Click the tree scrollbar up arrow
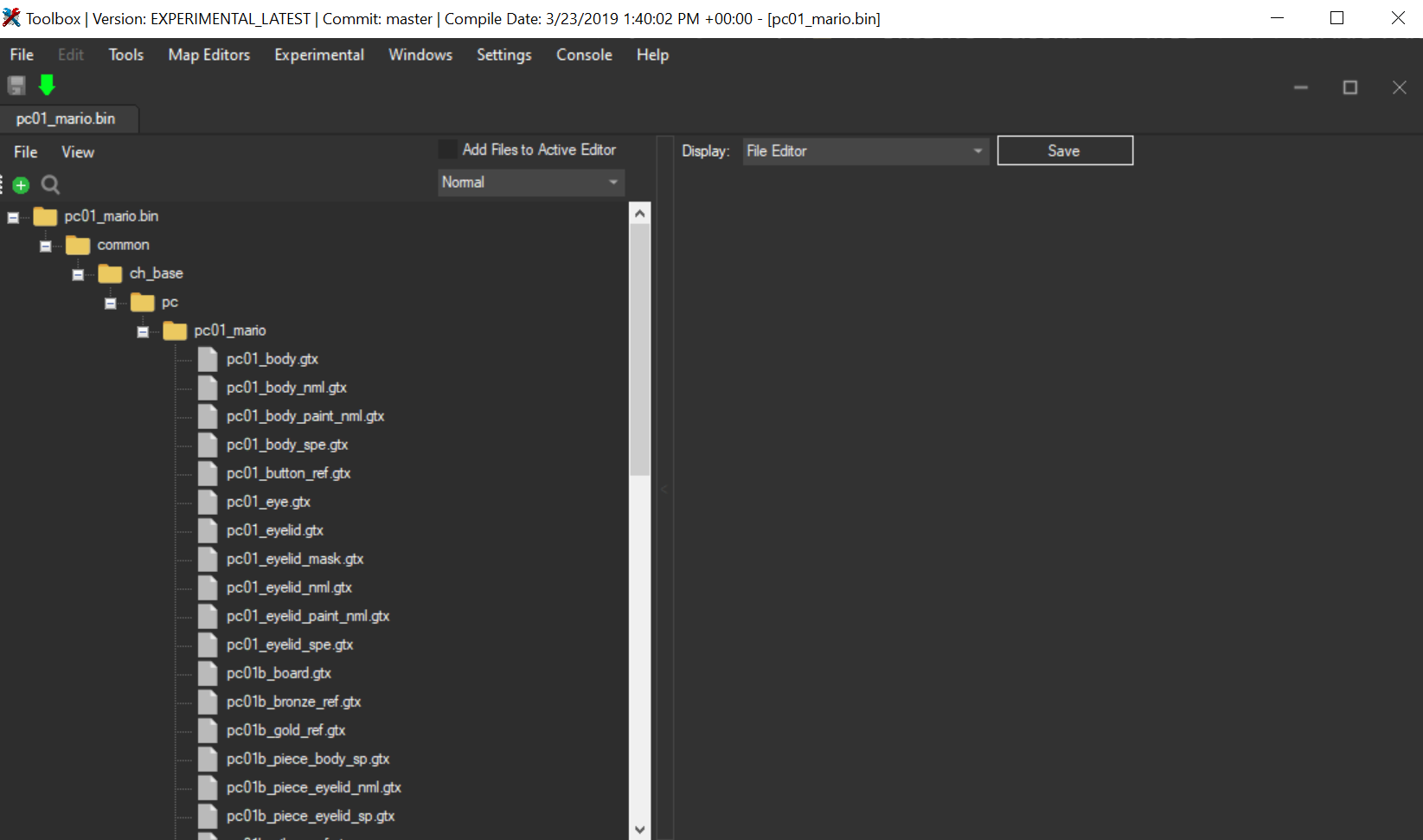 pyautogui.click(x=640, y=213)
